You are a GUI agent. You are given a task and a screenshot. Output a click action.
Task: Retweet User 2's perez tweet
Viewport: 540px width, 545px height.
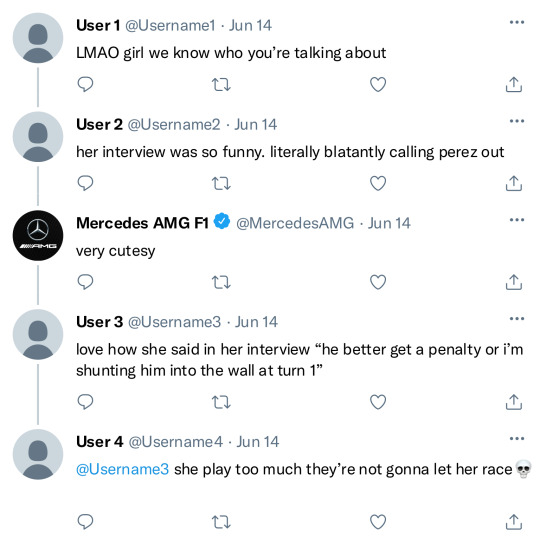pyautogui.click(x=221, y=183)
